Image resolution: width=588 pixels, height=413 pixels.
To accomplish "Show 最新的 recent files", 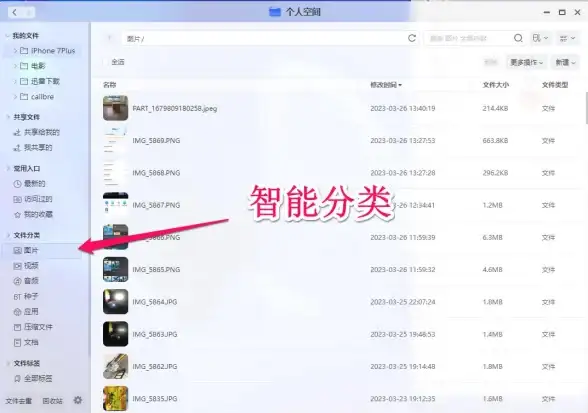I will point(29,183).
